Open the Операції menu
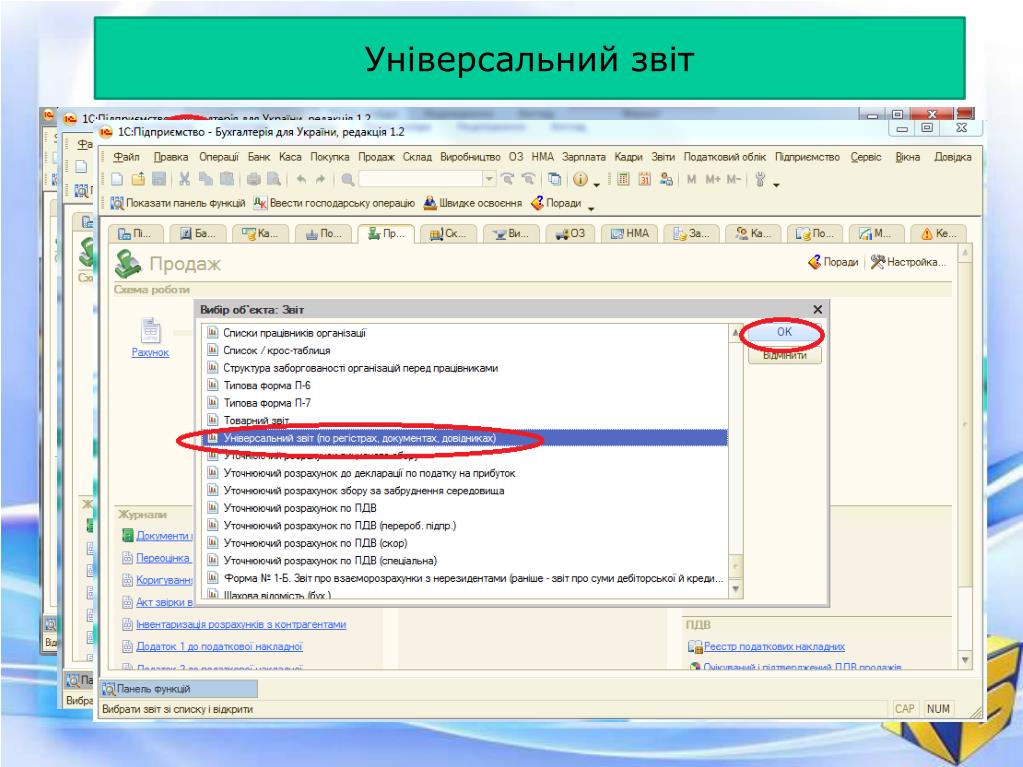Viewport: 1023px width, 767px height. (219, 157)
